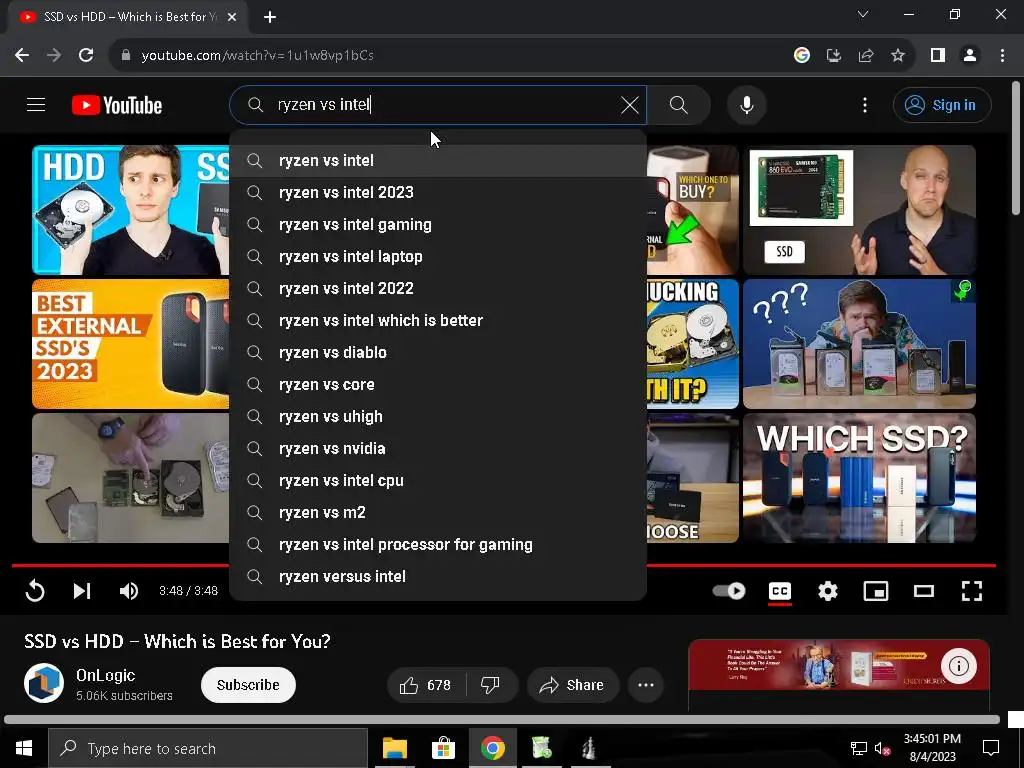Pick suggestion 'ryzen vs nvidia'

438,449
